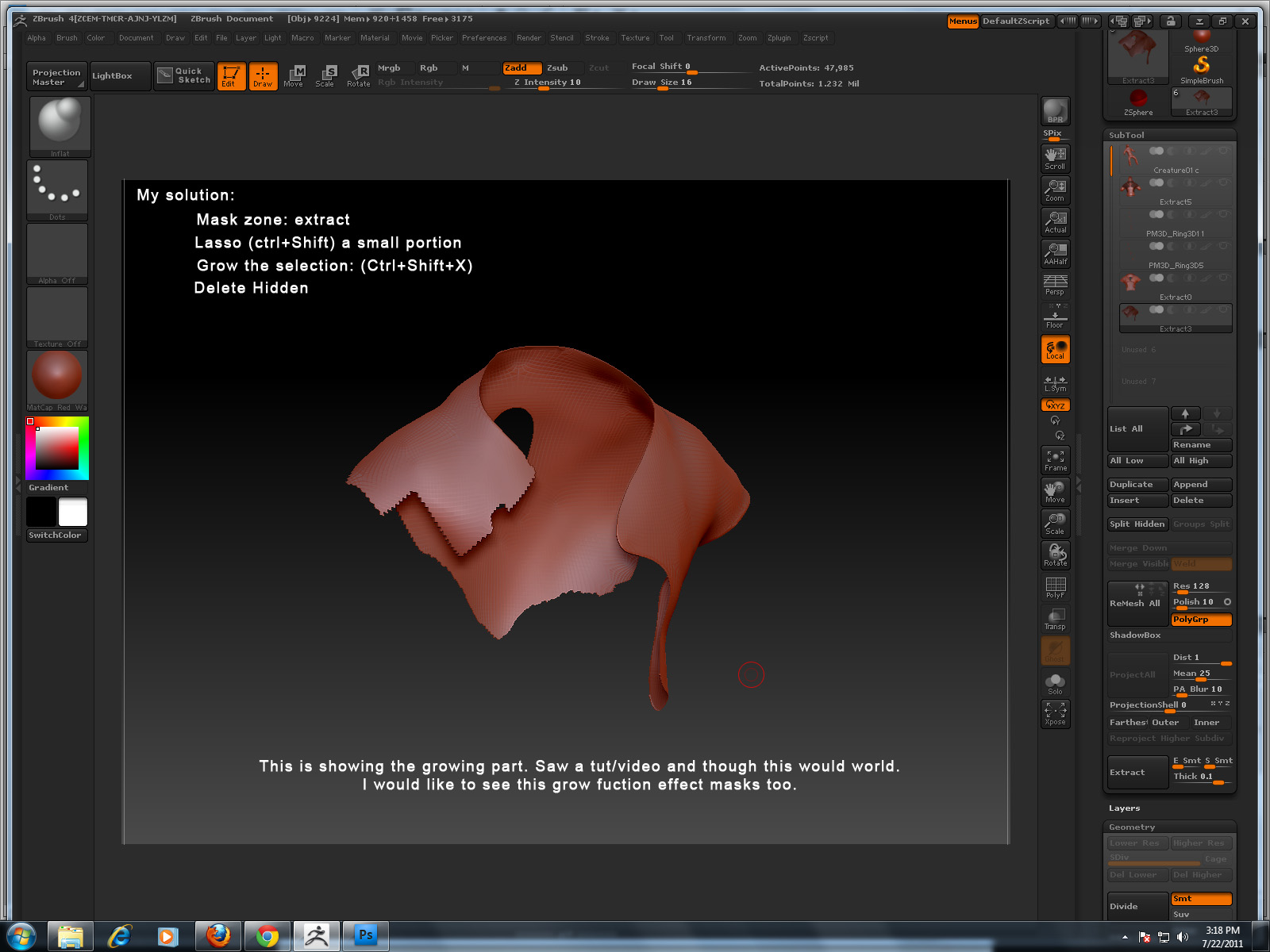Click Split Hidden button
Viewport: 1270px width, 952px height.
pyautogui.click(x=1137, y=524)
